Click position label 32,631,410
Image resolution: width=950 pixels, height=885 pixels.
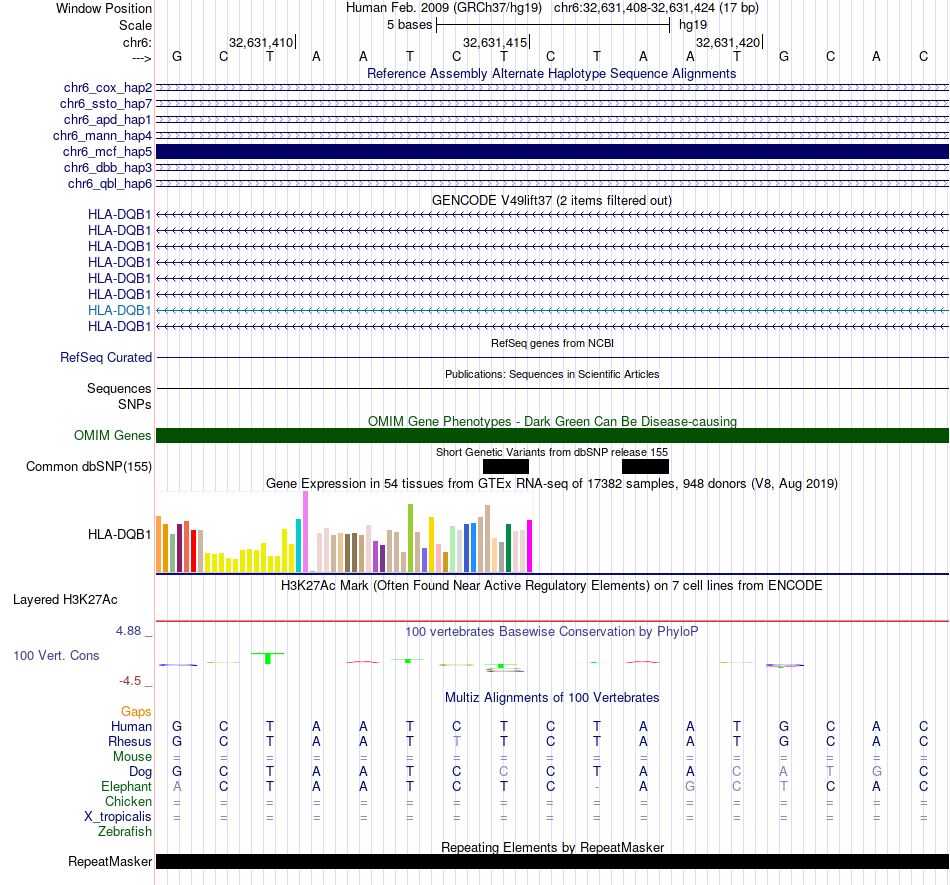[261, 42]
